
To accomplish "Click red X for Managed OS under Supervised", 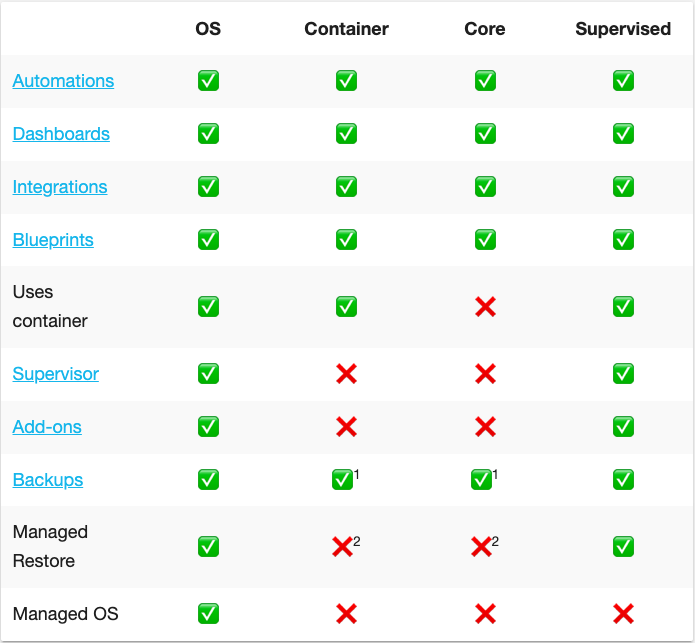I will point(623,614).
